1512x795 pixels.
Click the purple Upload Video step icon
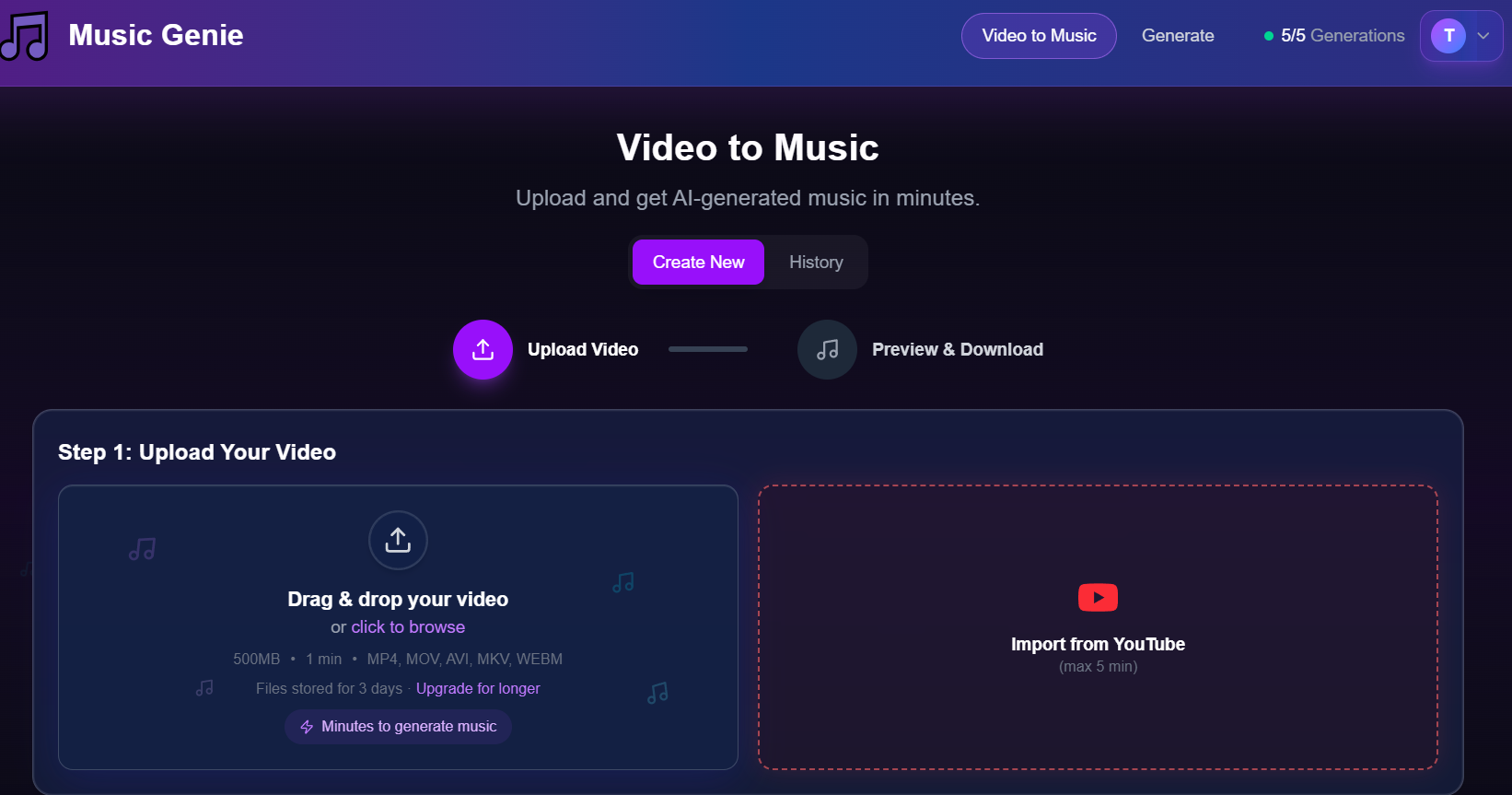(483, 349)
